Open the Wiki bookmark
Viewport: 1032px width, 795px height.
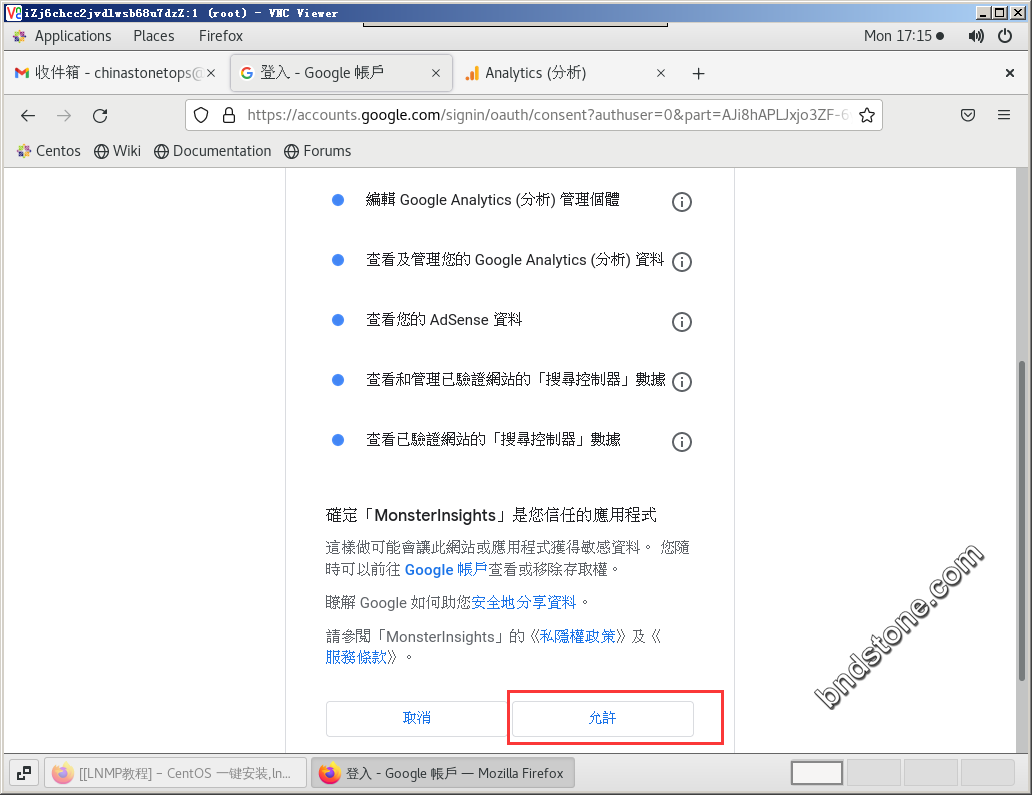pos(117,151)
